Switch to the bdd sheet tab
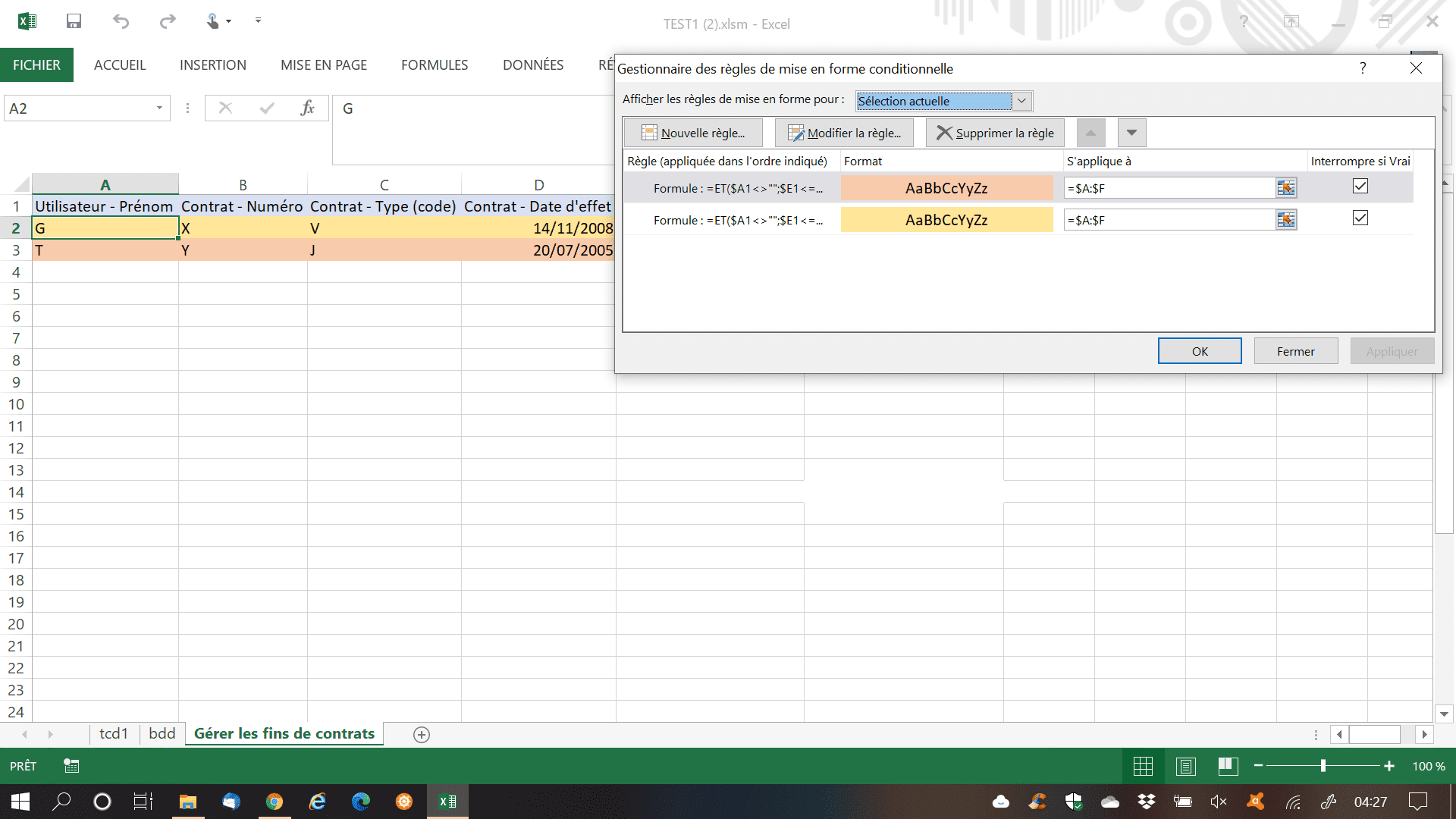This screenshot has width=1456, height=819. click(x=162, y=733)
